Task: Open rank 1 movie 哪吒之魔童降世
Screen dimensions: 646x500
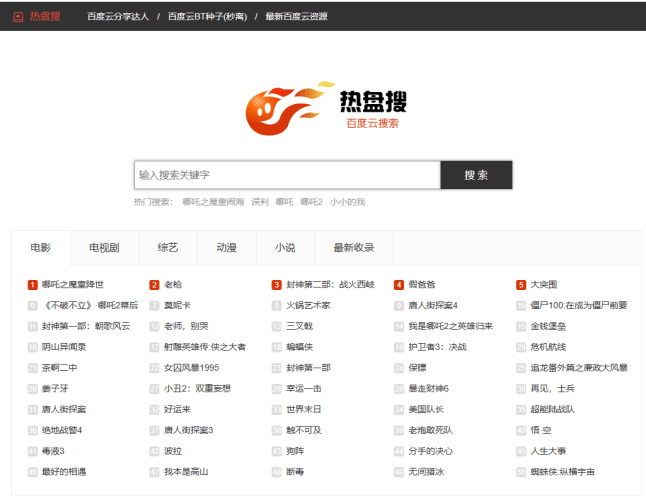Action: (73, 285)
